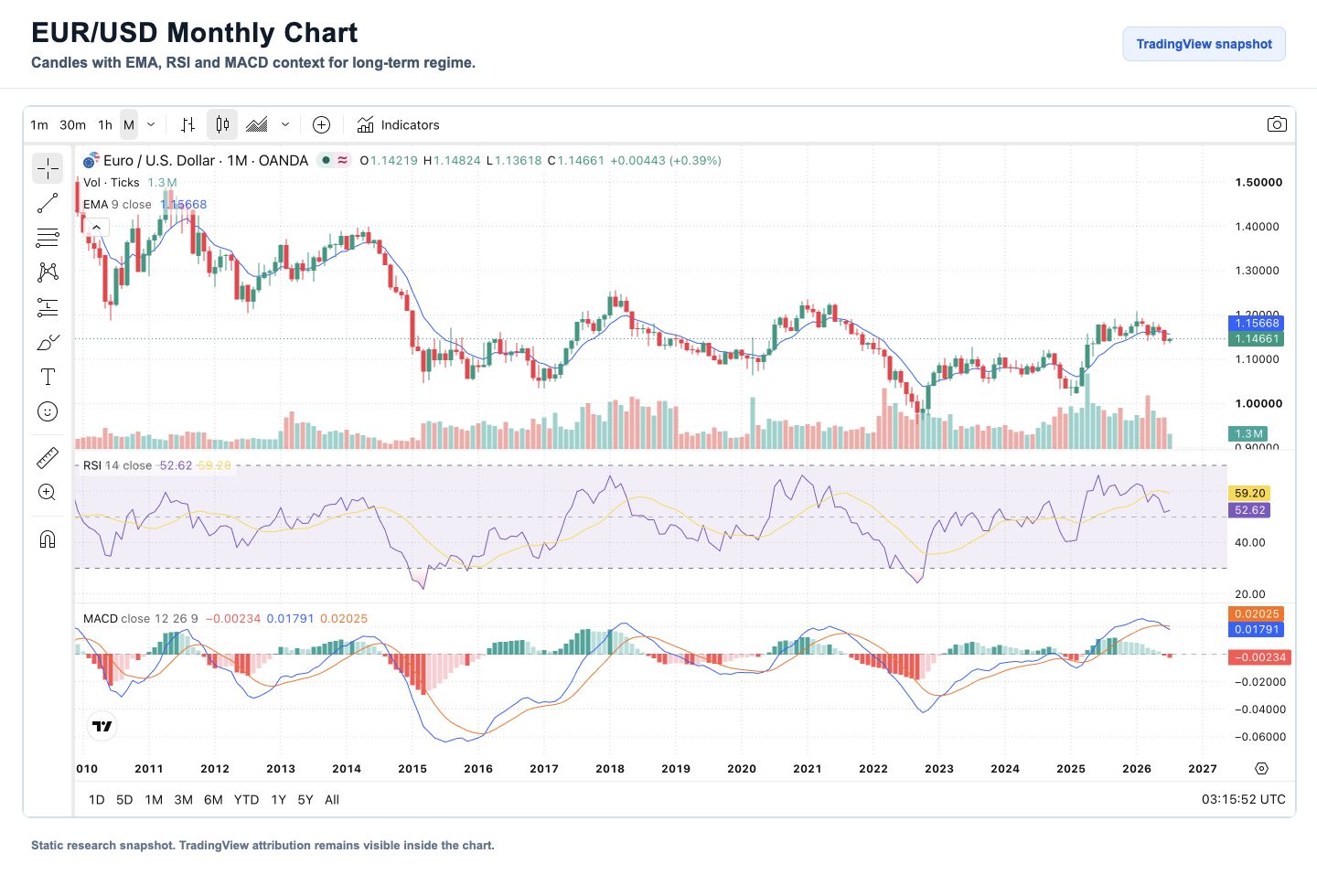Set date range to 1Y
1317x896 pixels.
click(279, 799)
